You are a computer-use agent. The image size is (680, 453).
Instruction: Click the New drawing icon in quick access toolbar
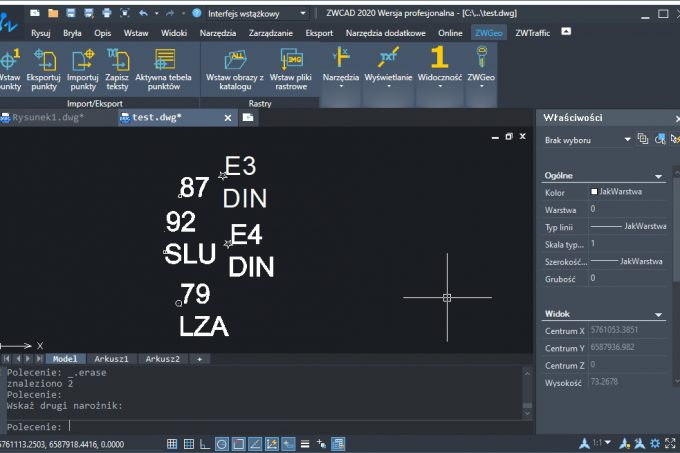[35, 13]
